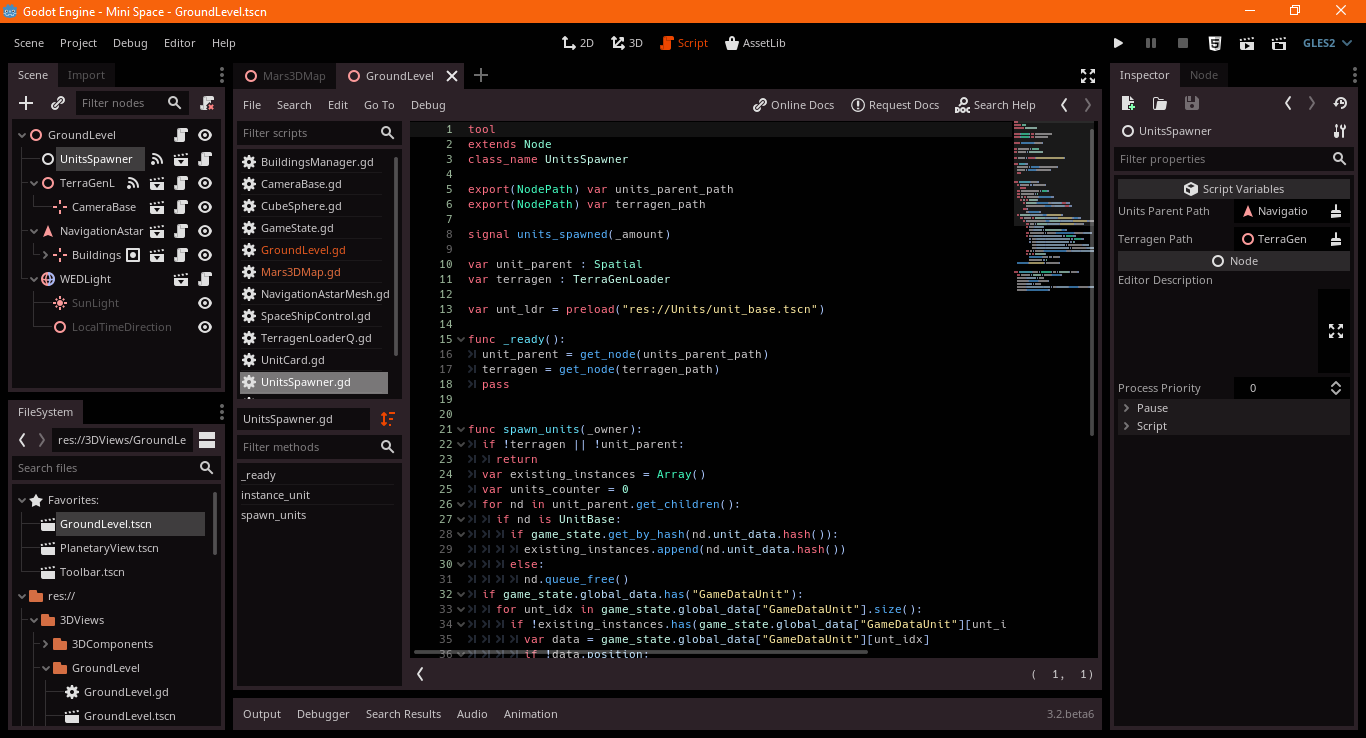Open the GLES2 renderer dropdown
The image size is (1366, 738).
(1327, 43)
